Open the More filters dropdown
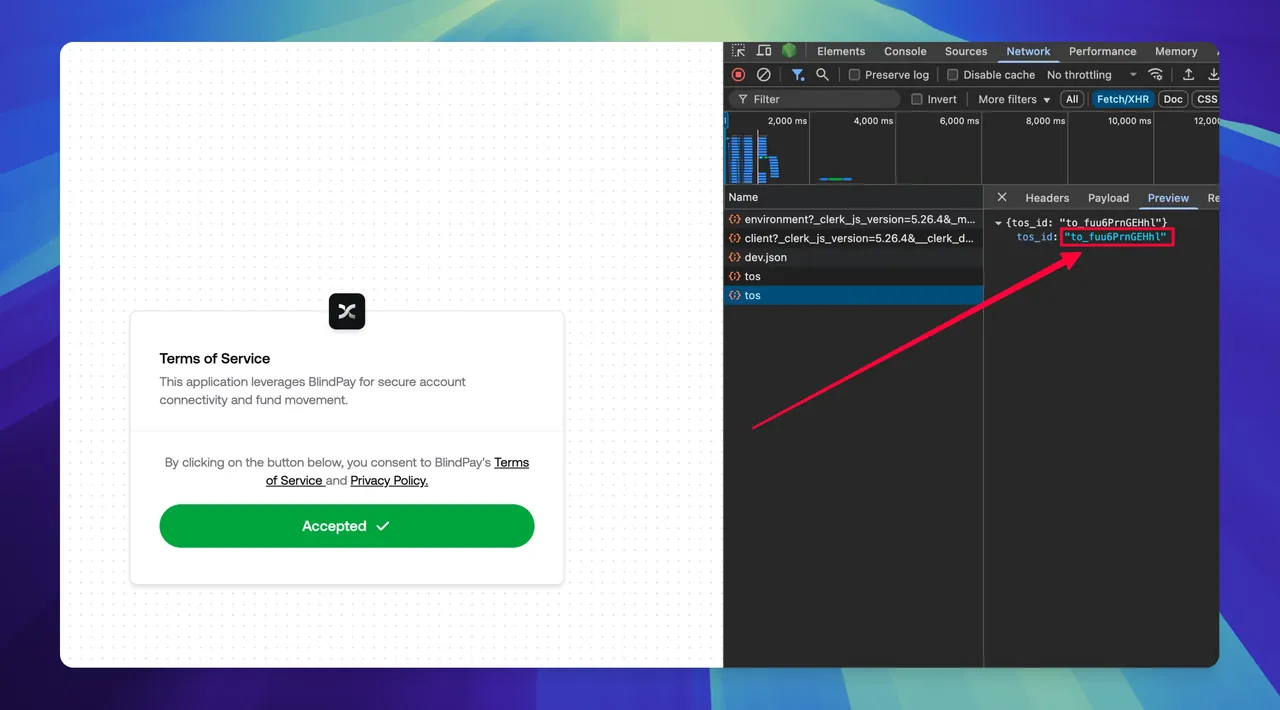 pyautogui.click(x=1014, y=99)
